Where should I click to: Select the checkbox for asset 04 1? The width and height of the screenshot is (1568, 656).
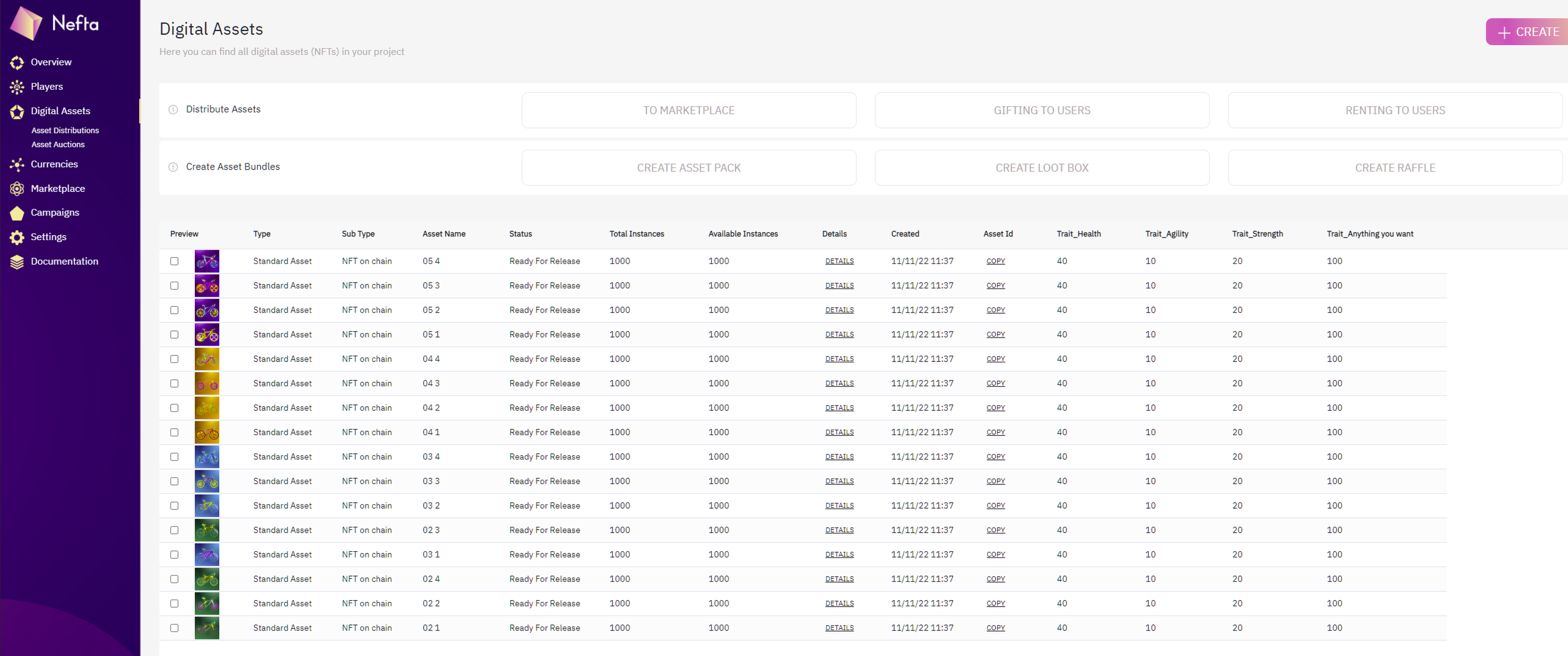click(174, 433)
